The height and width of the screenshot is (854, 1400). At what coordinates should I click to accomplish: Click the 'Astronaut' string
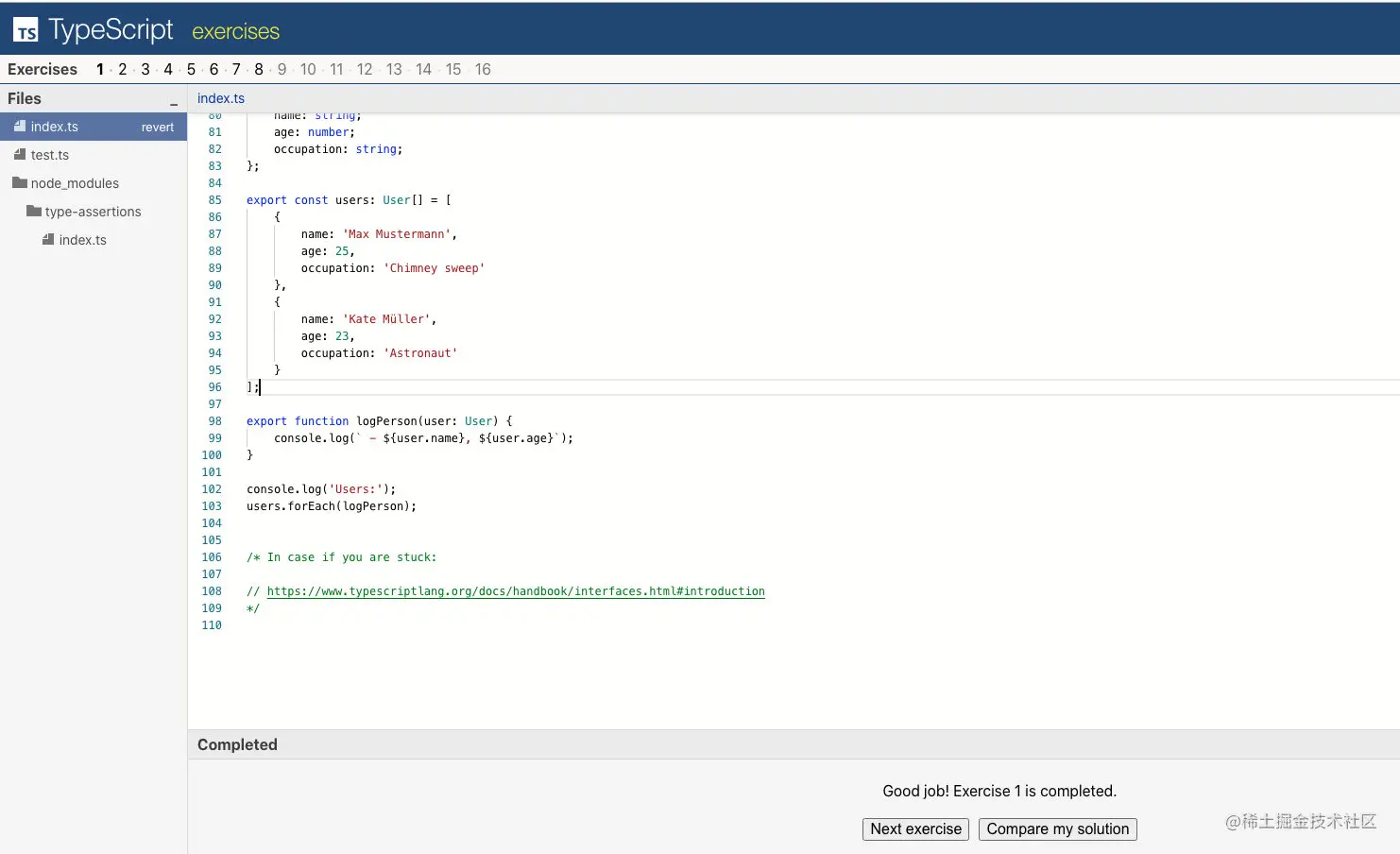[420, 353]
